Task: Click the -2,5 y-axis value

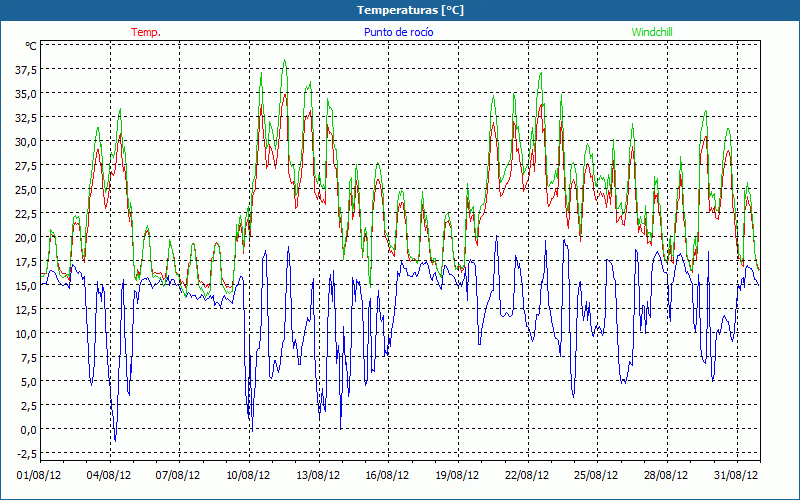Action: tap(27, 454)
